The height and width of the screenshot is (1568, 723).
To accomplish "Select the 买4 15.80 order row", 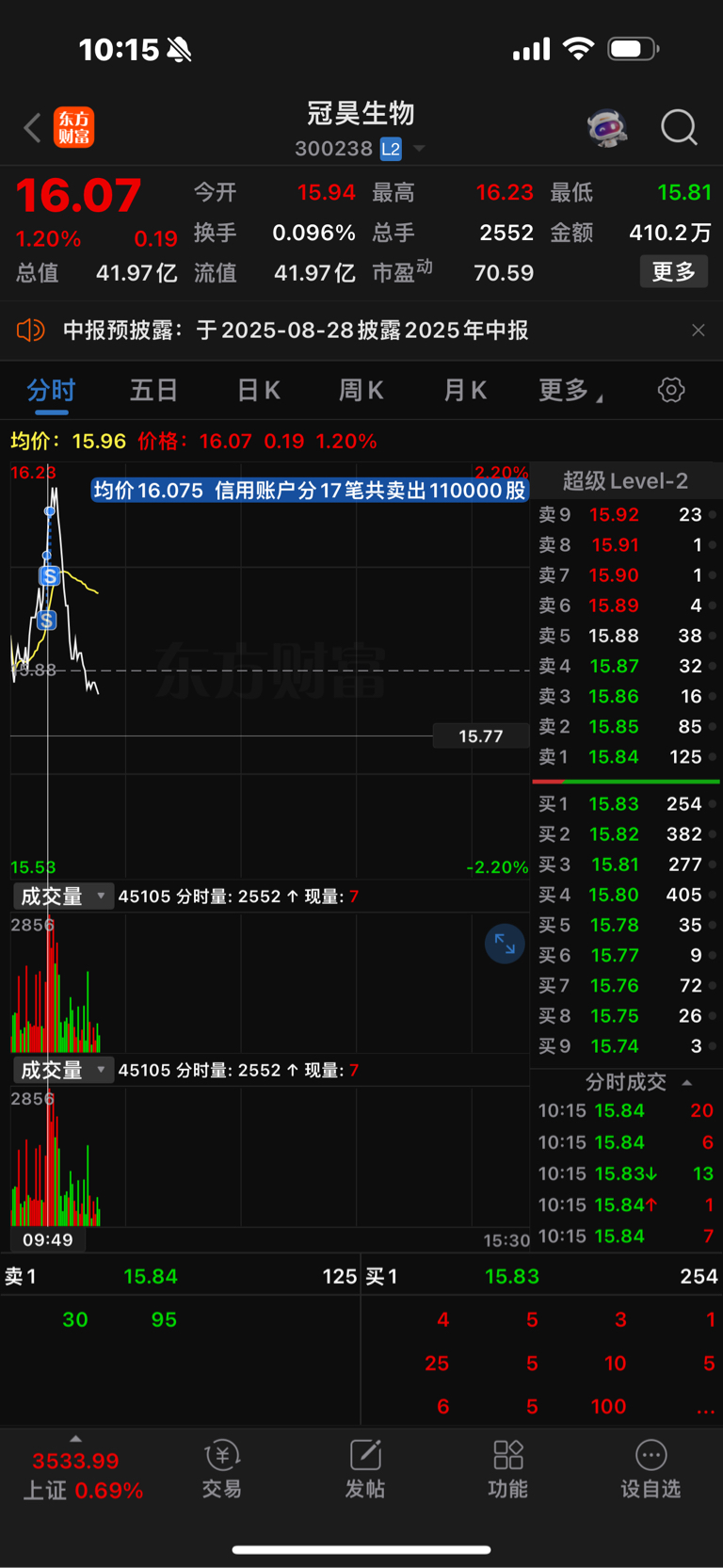I will pos(626,895).
